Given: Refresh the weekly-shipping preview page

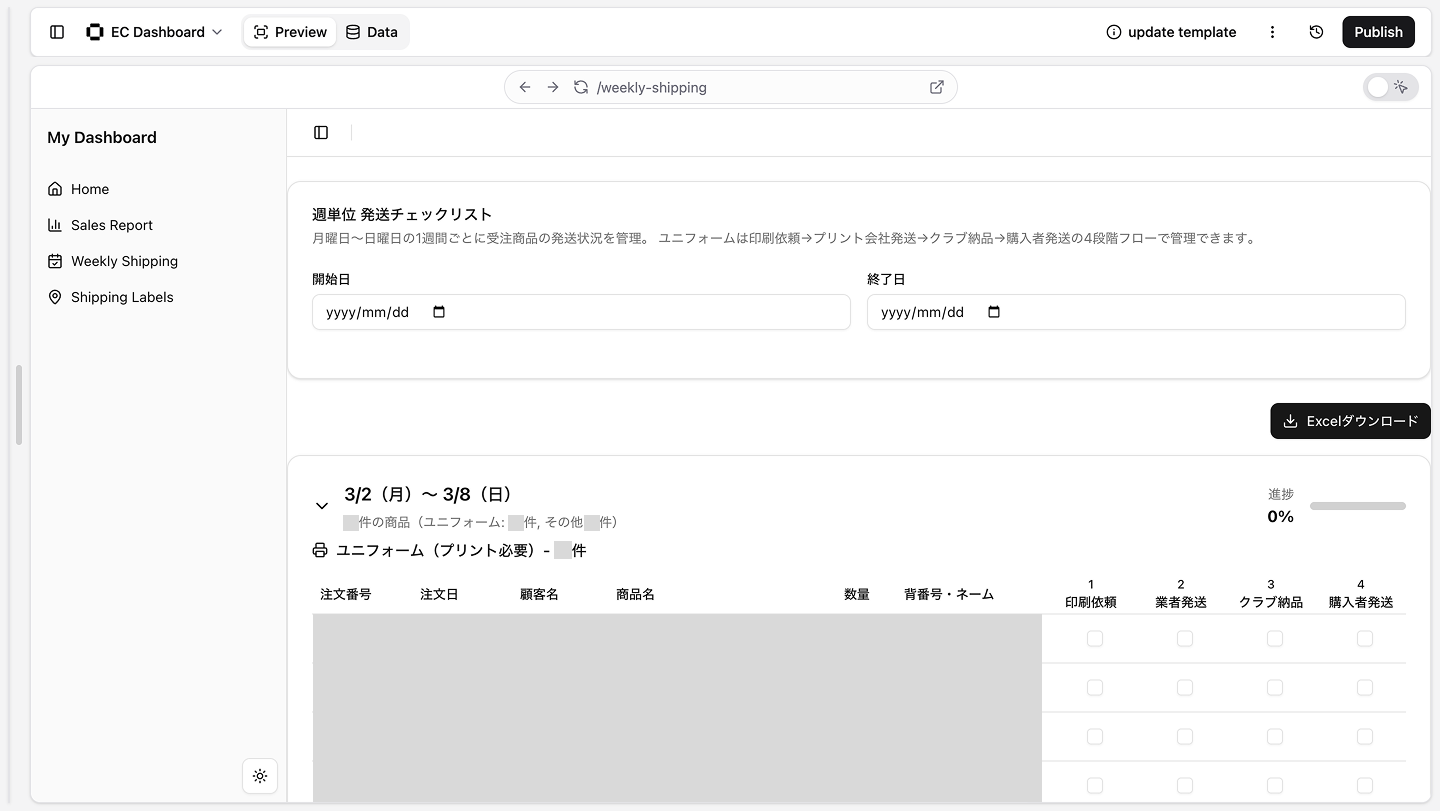Looking at the screenshot, I should 581,87.
